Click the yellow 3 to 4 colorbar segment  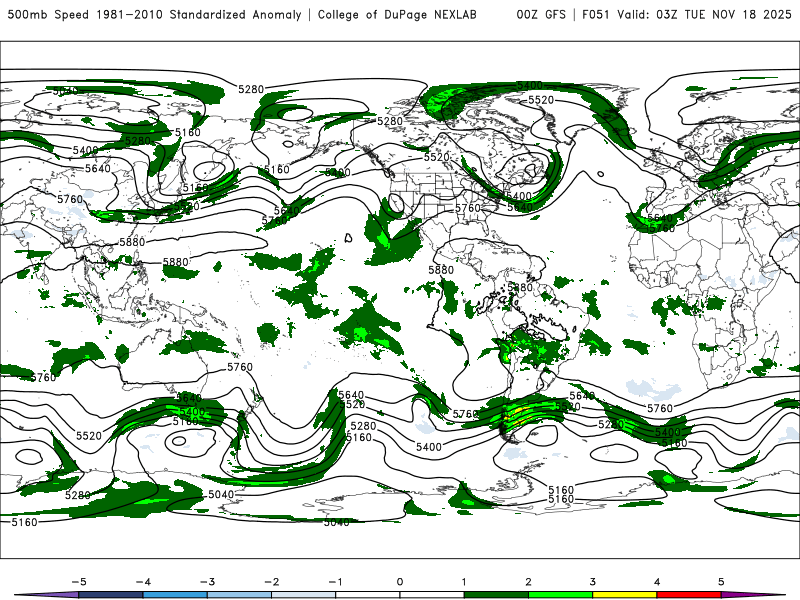coord(625,595)
